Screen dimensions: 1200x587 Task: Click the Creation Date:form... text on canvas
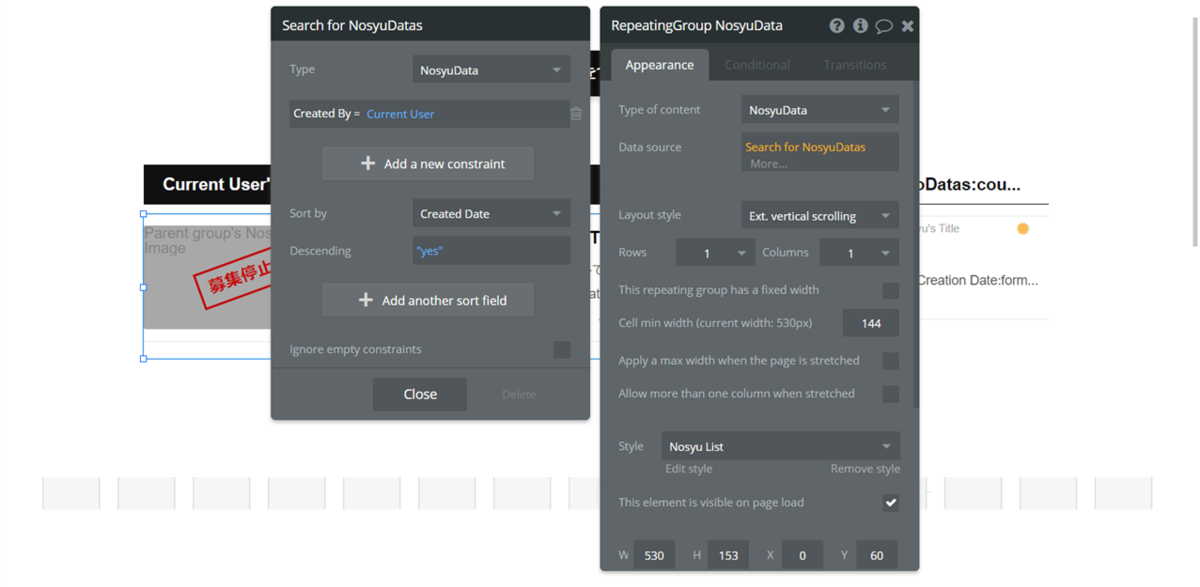[977, 281]
